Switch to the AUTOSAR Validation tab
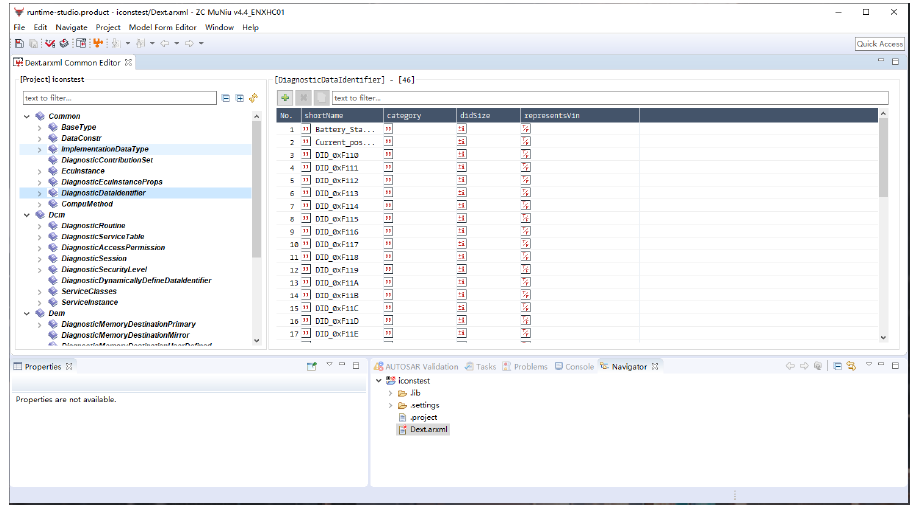 tap(416, 367)
